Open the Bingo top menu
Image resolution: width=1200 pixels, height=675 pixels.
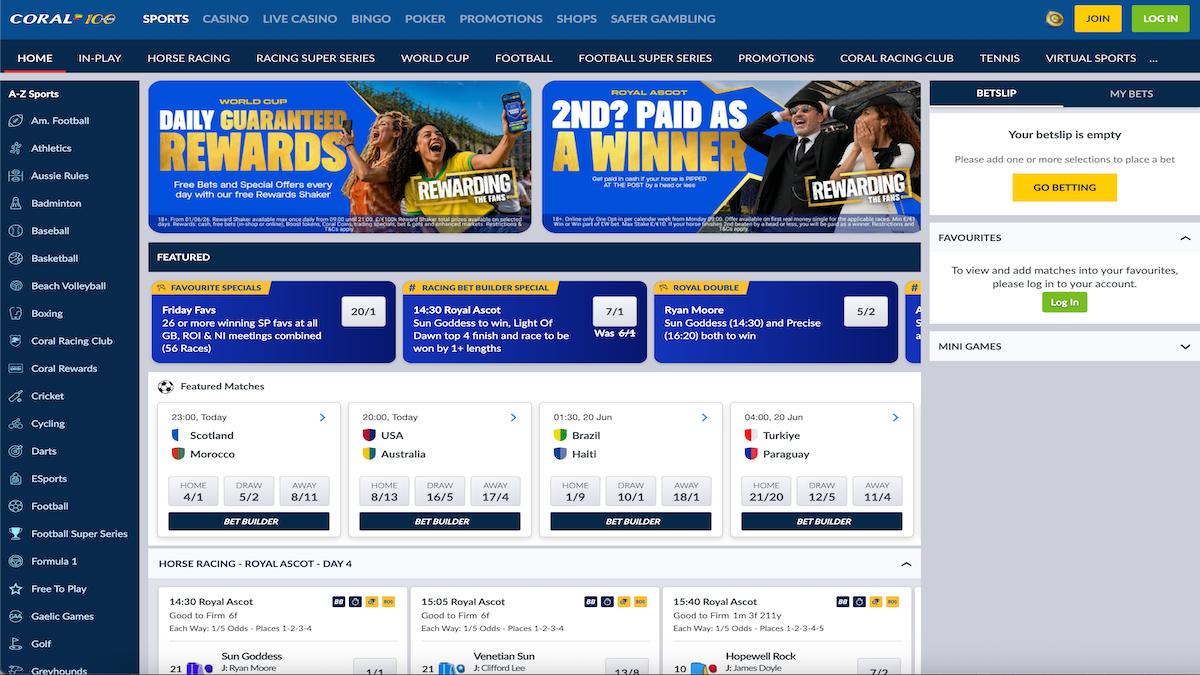pyautogui.click(x=371, y=18)
